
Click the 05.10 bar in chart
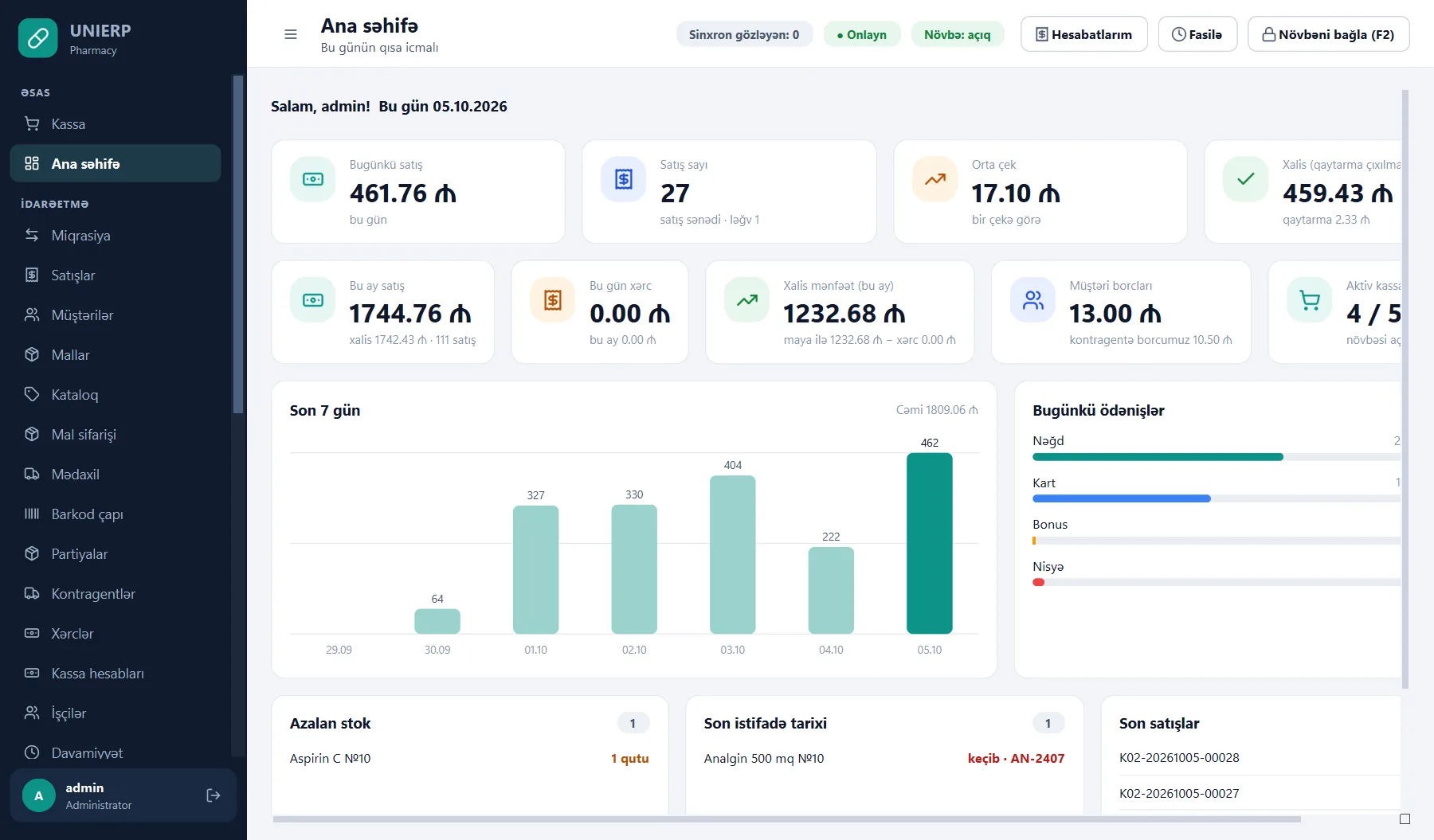pos(930,543)
